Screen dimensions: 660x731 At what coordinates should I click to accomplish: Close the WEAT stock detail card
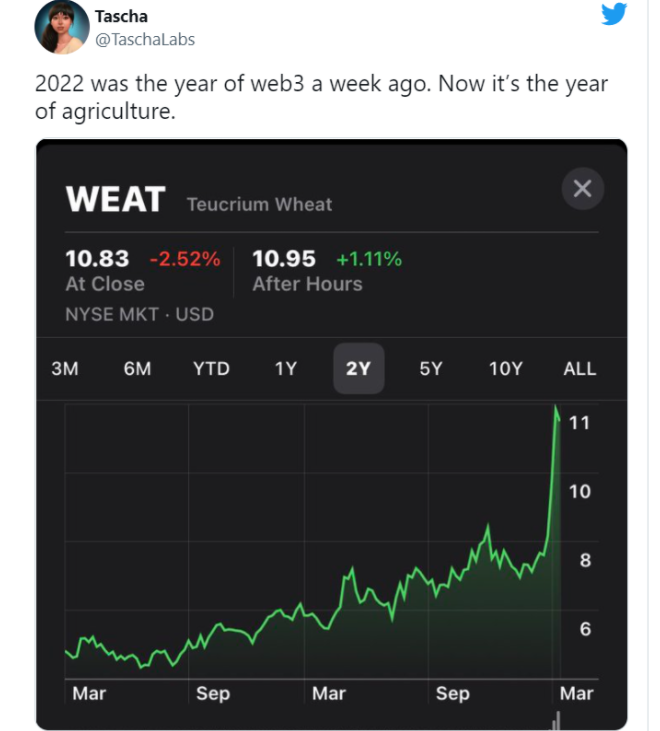[x=583, y=189]
